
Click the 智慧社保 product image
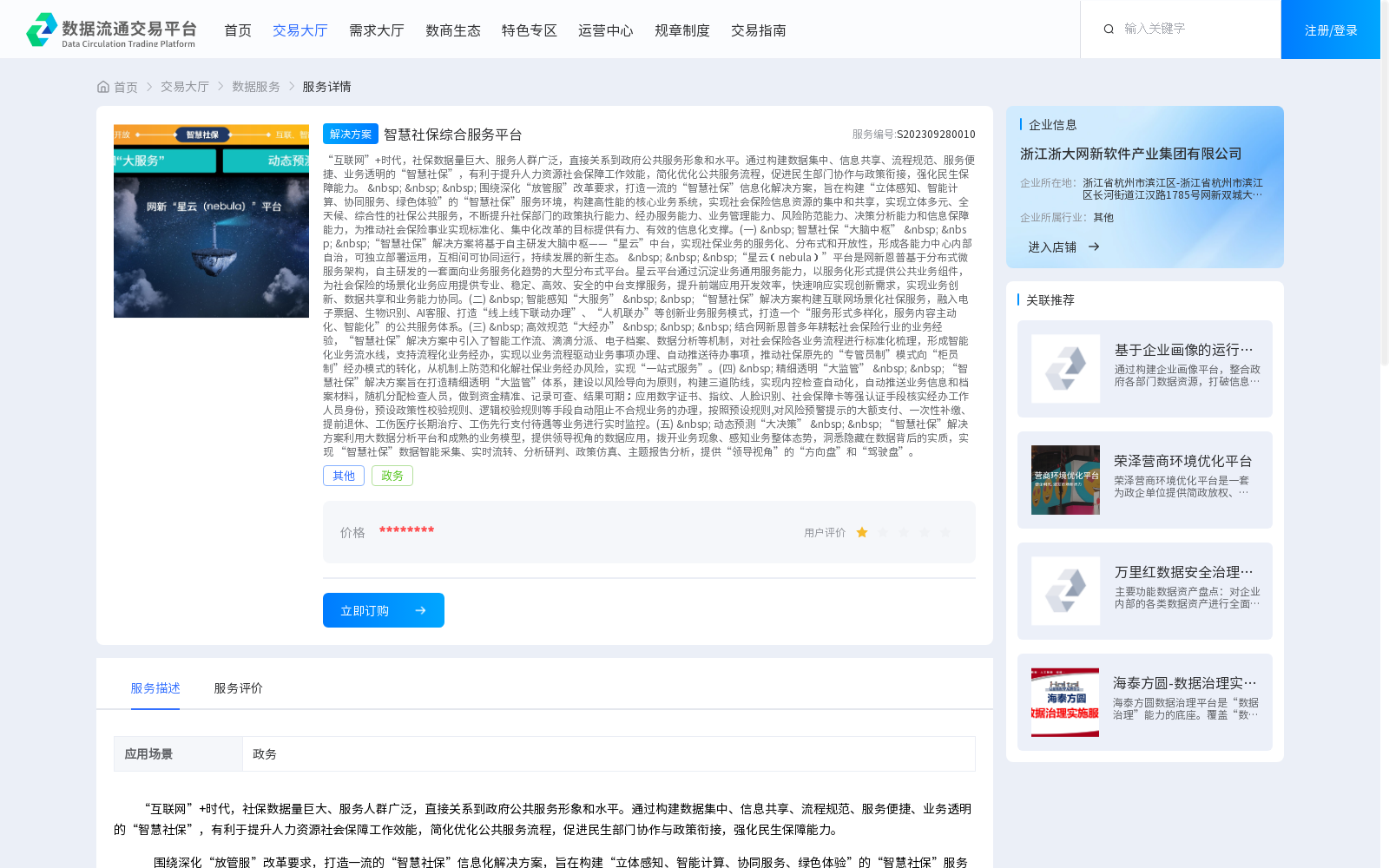click(x=211, y=221)
